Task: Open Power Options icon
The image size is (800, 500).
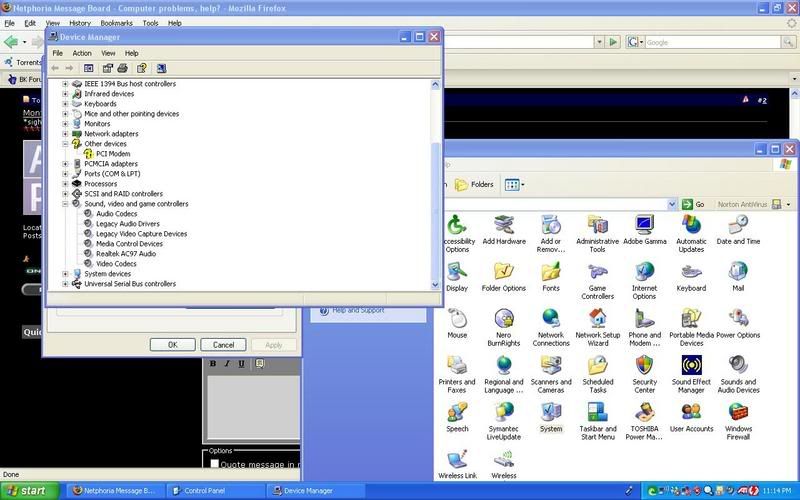Action: 738,324
